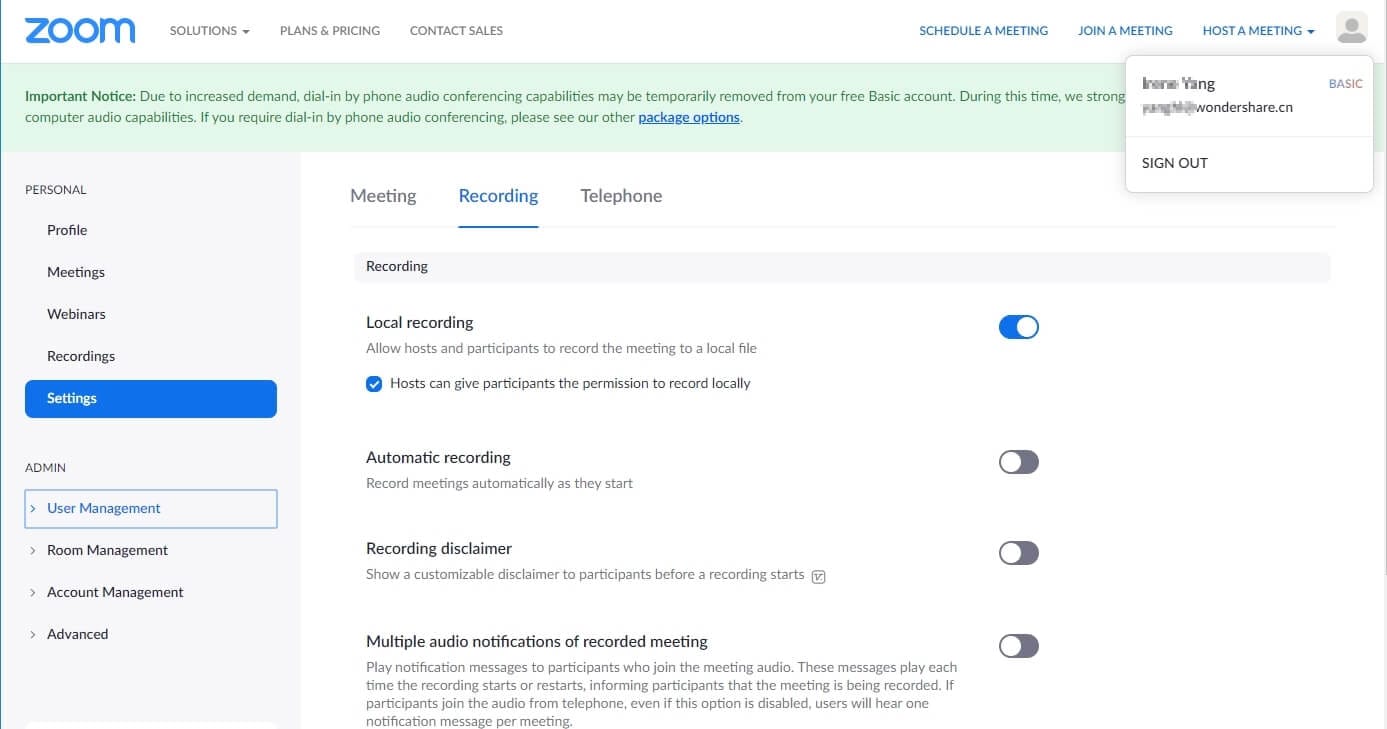Toggle Multiple audio notifications of recorded meeting
The height and width of the screenshot is (729, 1387).
[x=1018, y=646]
